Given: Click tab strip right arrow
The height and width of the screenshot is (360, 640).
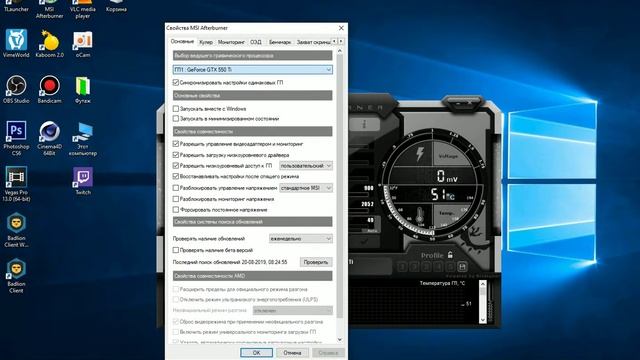Looking at the screenshot, I should pyautogui.click(x=341, y=41).
